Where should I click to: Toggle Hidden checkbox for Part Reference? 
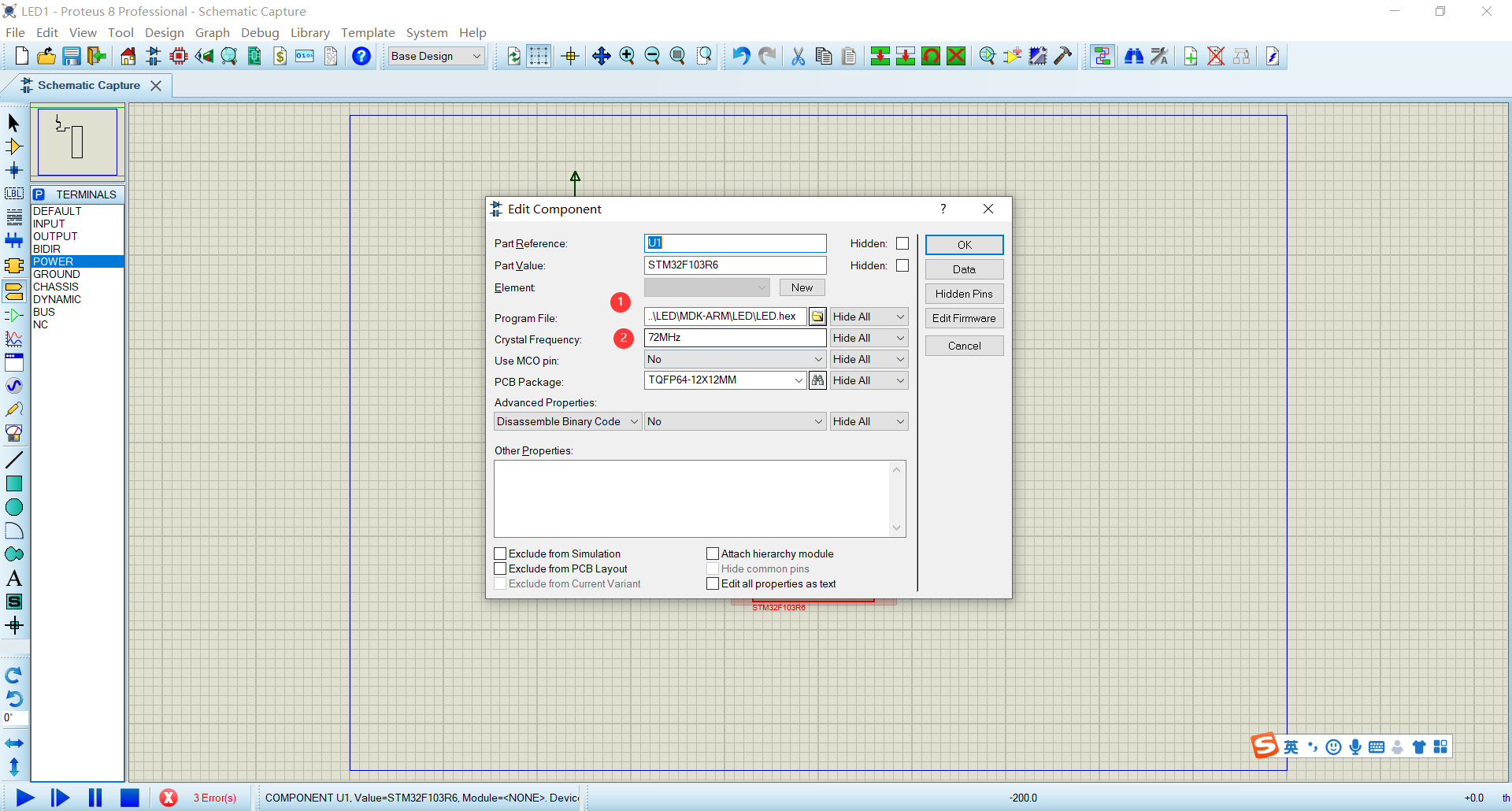(x=902, y=243)
